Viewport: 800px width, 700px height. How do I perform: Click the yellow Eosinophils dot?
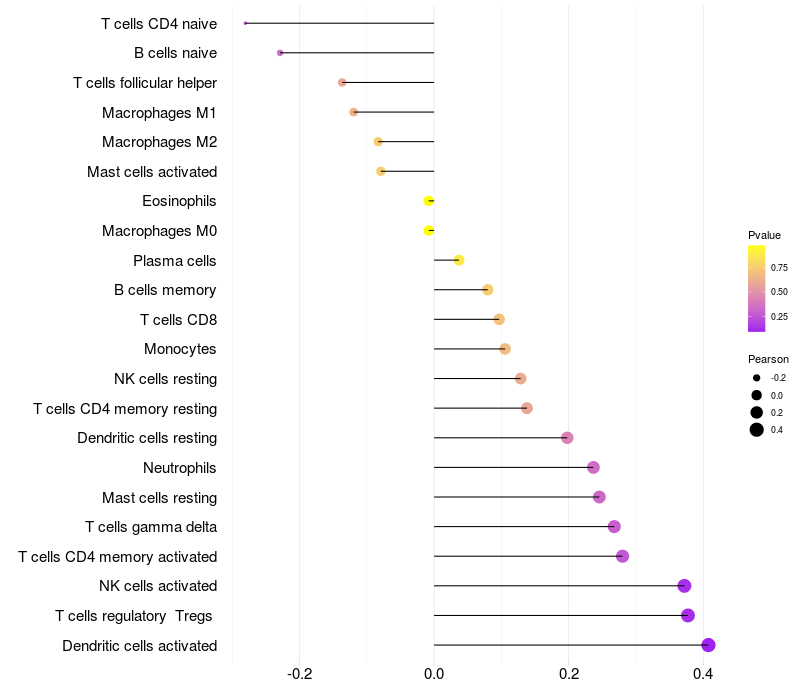(x=429, y=201)
